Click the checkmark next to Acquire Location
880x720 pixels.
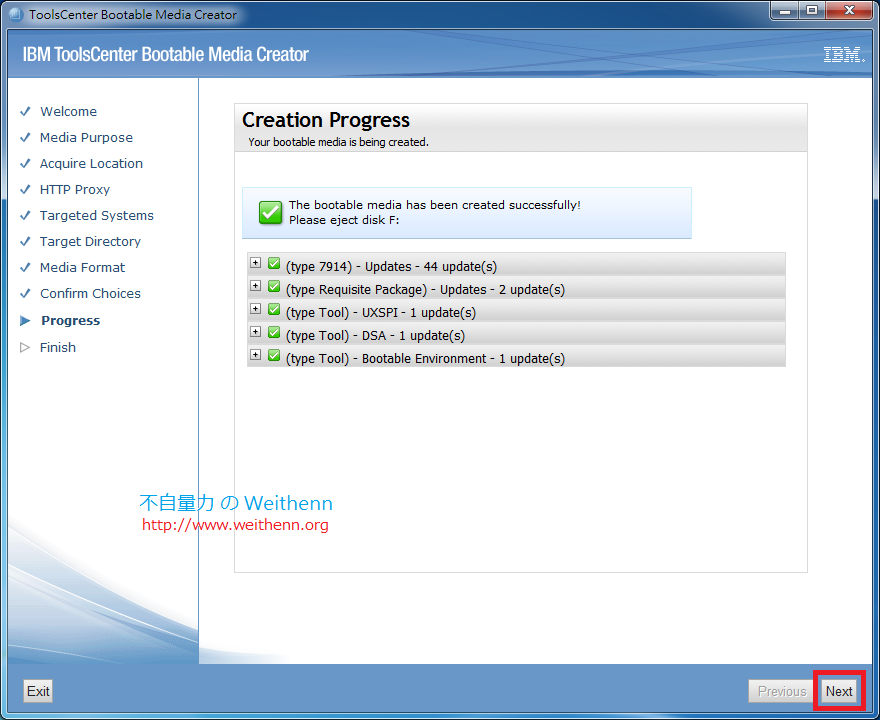[25, 163]
